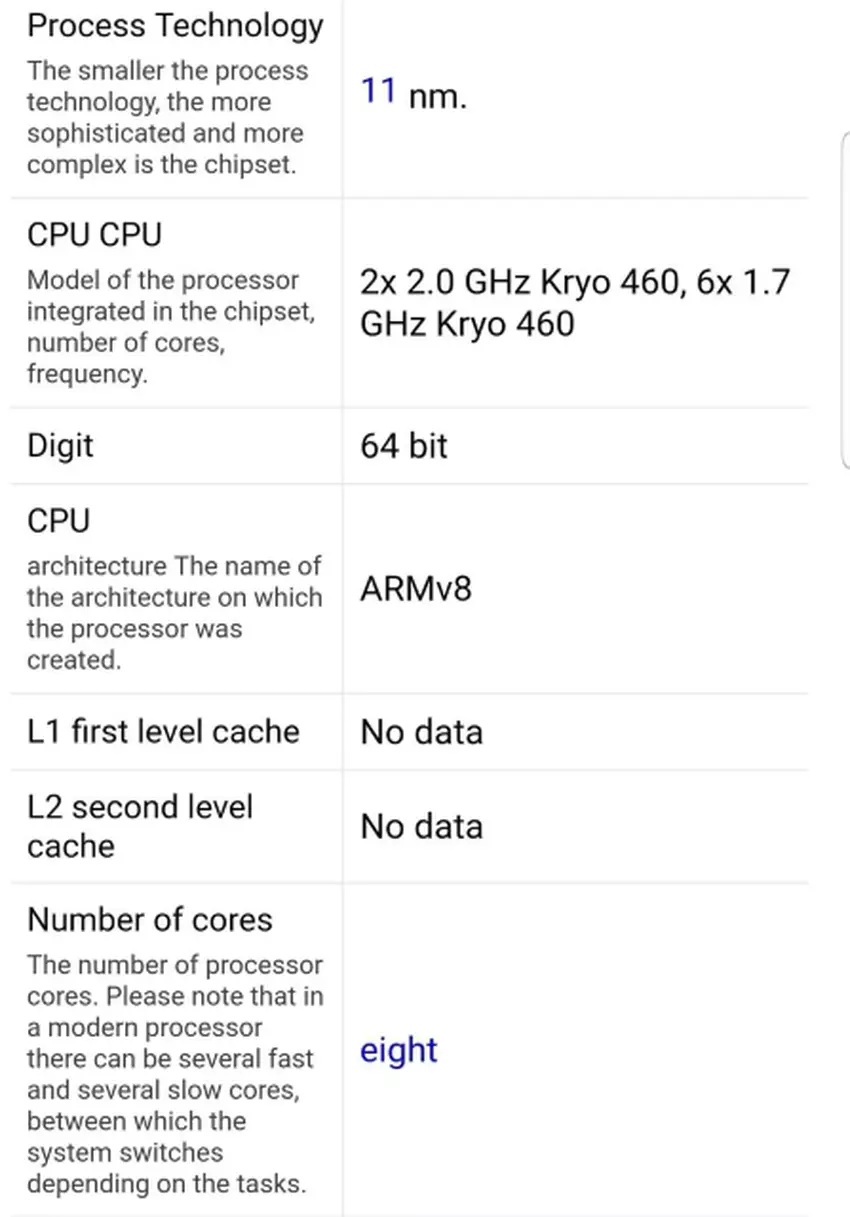Select the "Process Technology" heading
Image resolution: width=850 pixels, height=1217 pixels.
pyautogui.click(x=175, y=26)
